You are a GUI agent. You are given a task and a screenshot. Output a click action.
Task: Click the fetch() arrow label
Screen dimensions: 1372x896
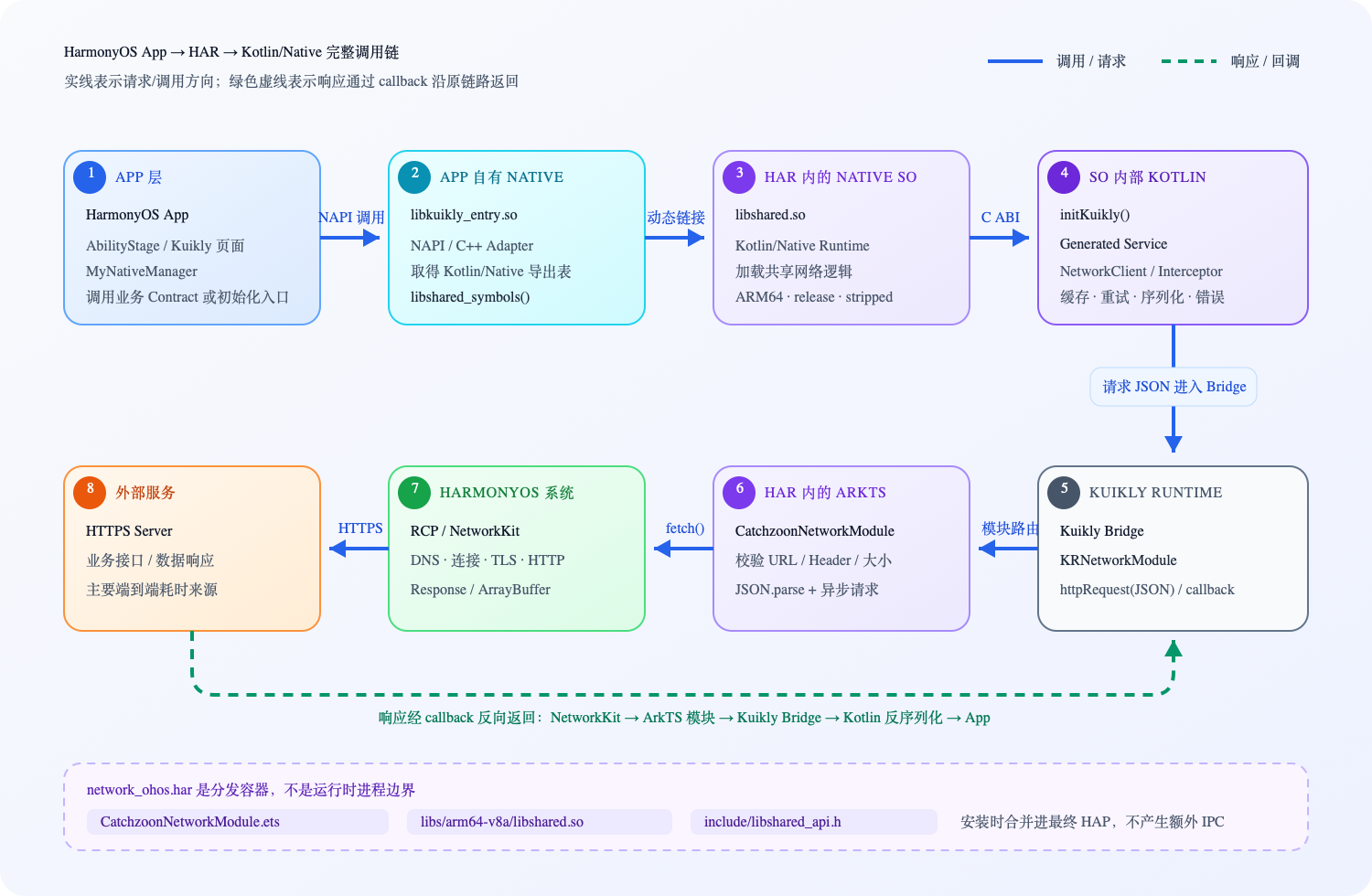click(685, 528)
